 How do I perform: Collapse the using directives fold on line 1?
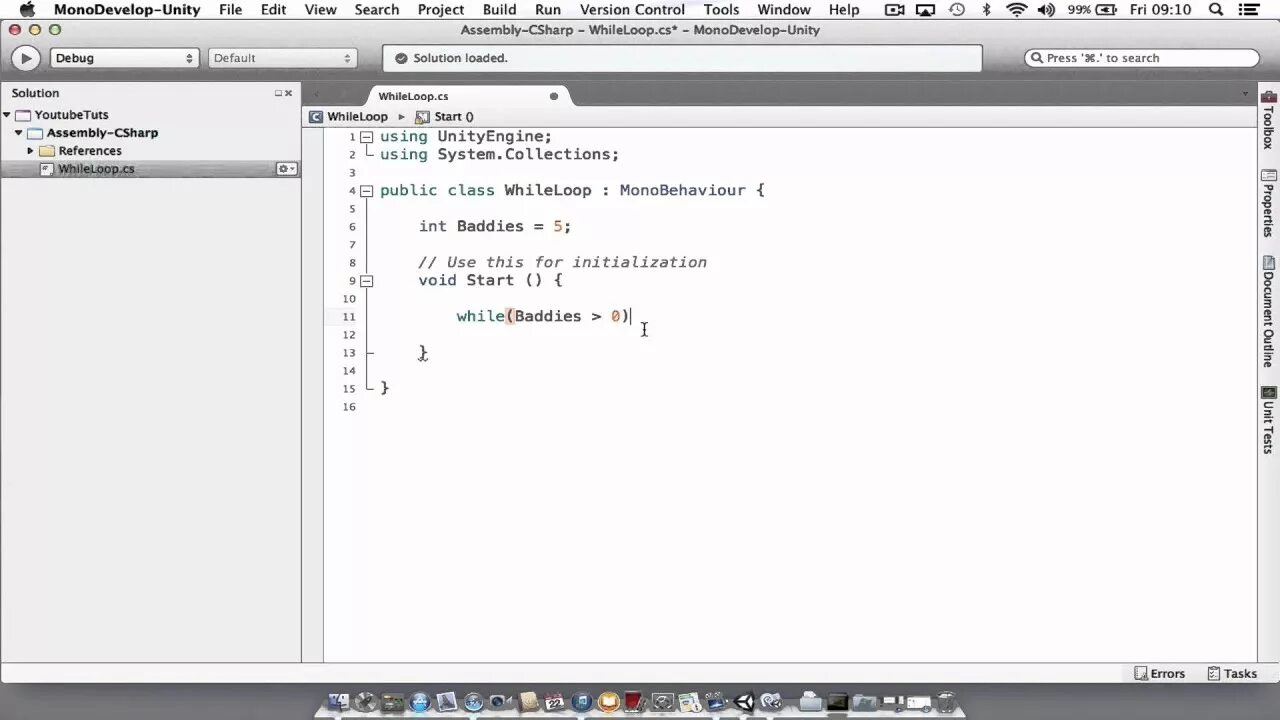click(367, 137)
